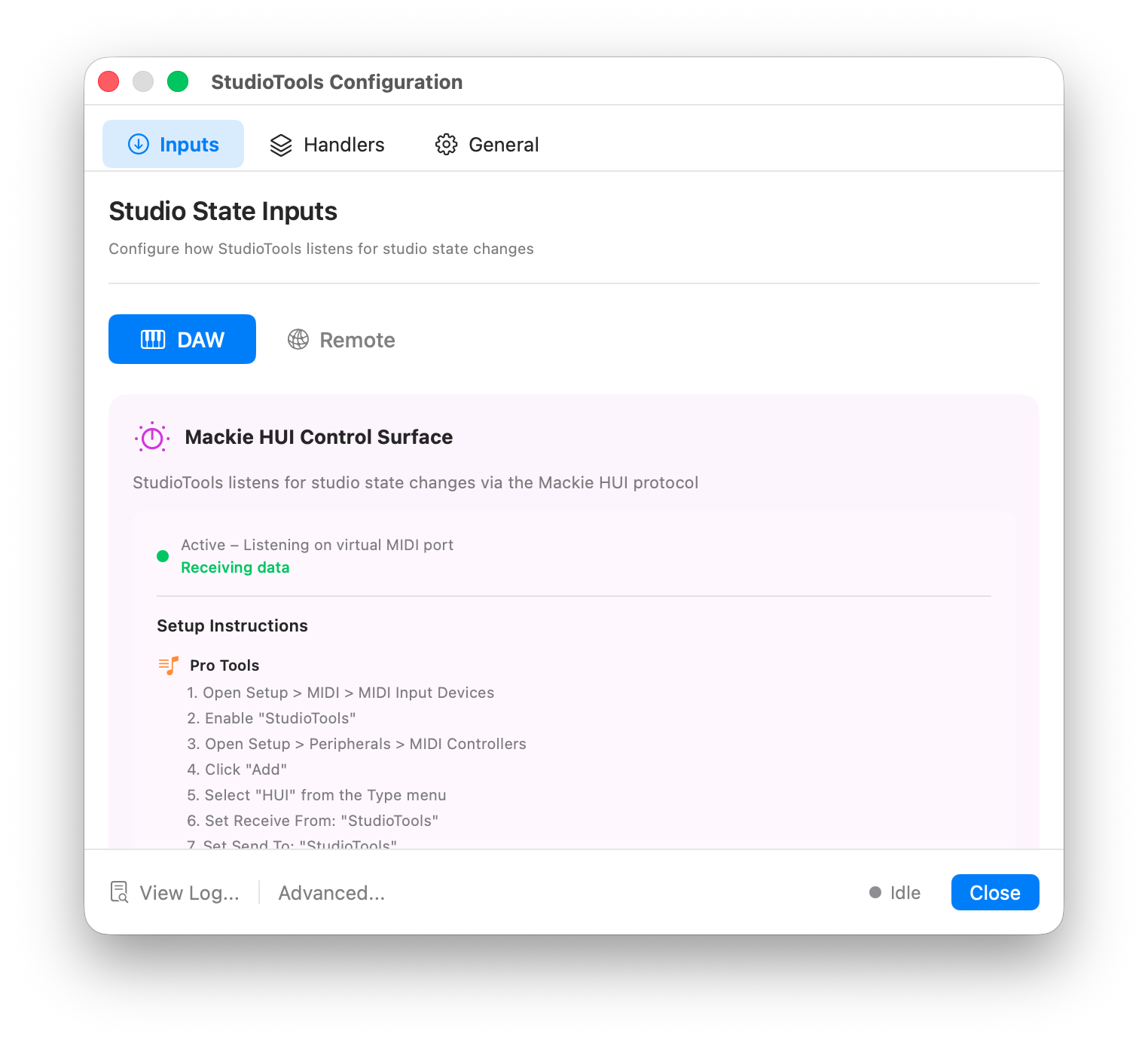Open the General tab
This screenshot has width=1148, height=1046.
pyautogui.click(x=487, y=145)
